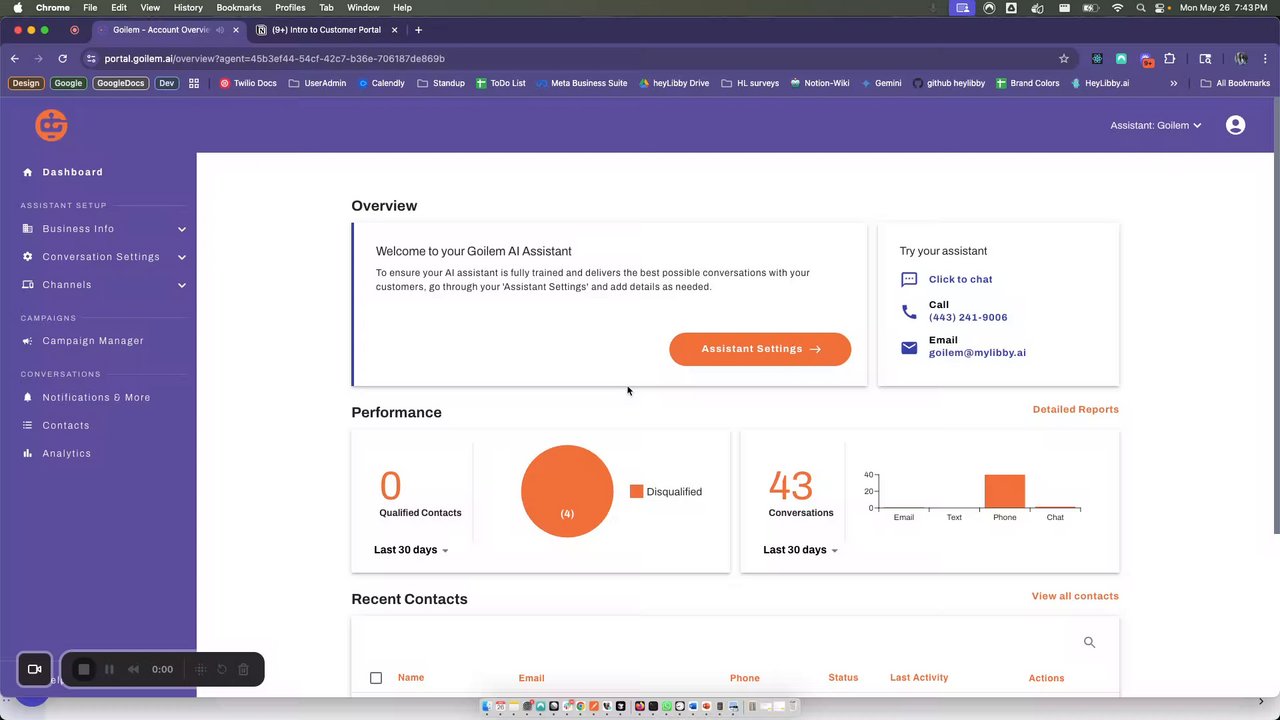Click the Campaign Manager megaphone icon
Viewport: 1280px width, 720px height.
pos(27,341)
